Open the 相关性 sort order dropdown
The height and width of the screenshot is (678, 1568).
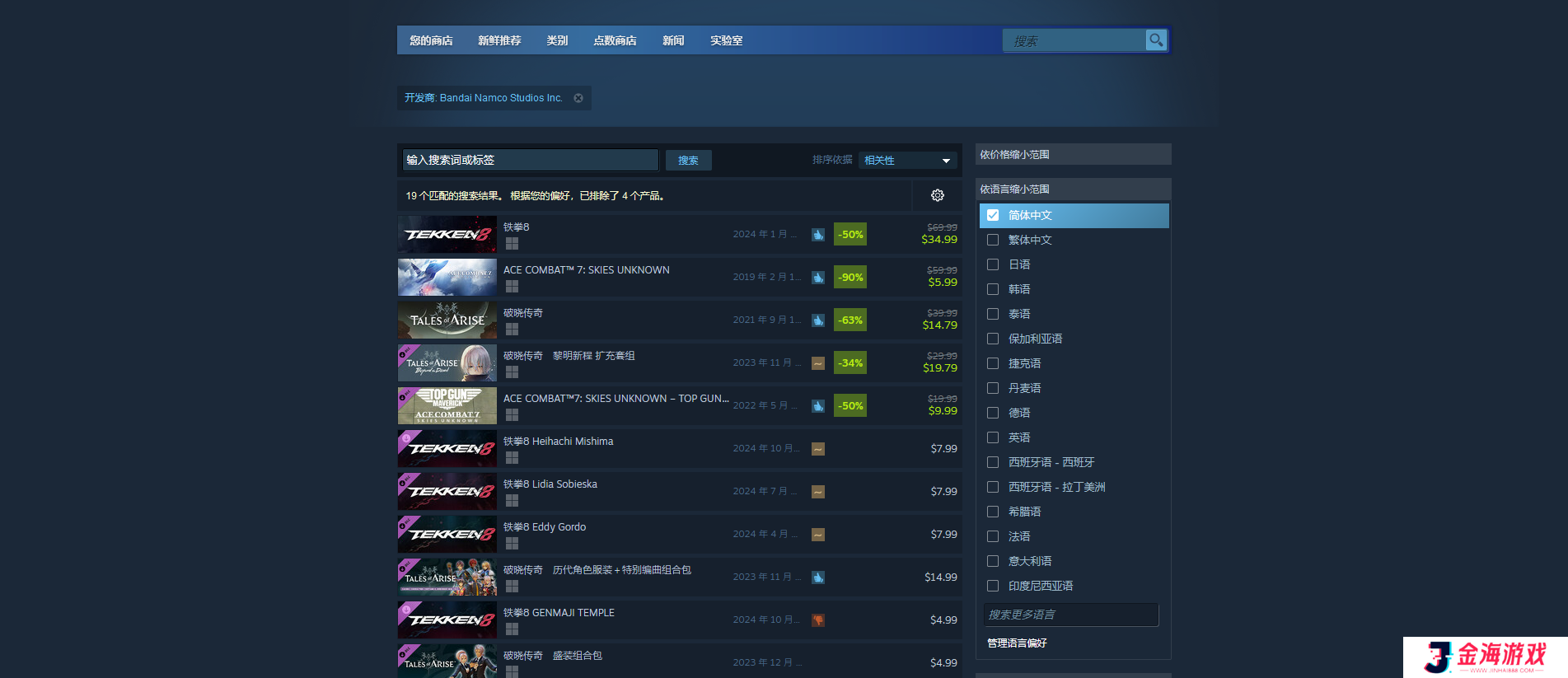907,161
